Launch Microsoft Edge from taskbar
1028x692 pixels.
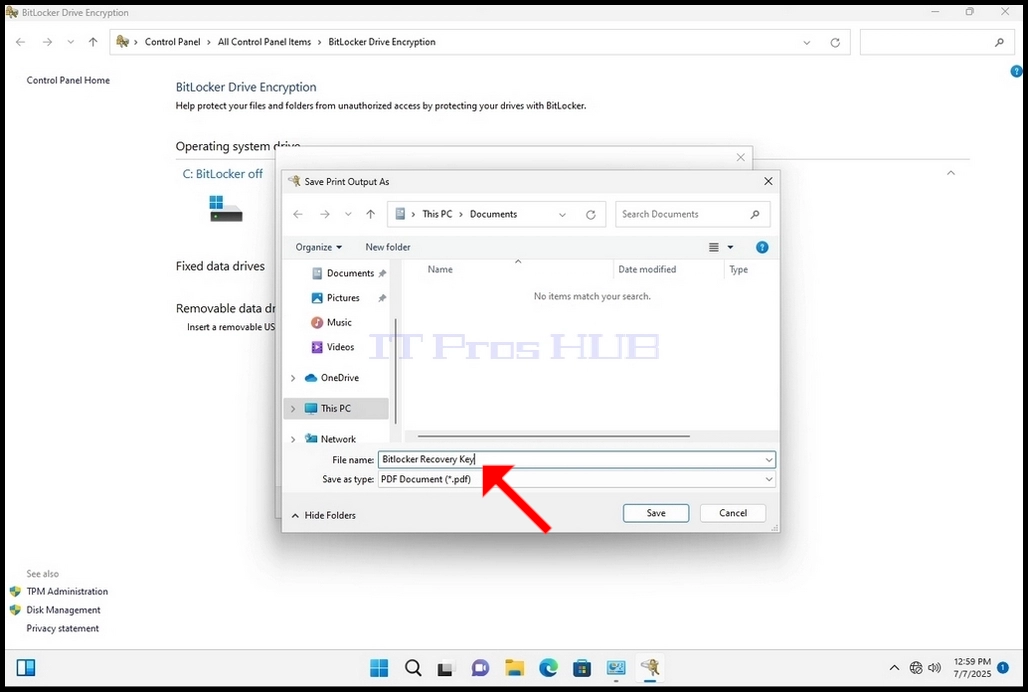(x=548, y=668)
